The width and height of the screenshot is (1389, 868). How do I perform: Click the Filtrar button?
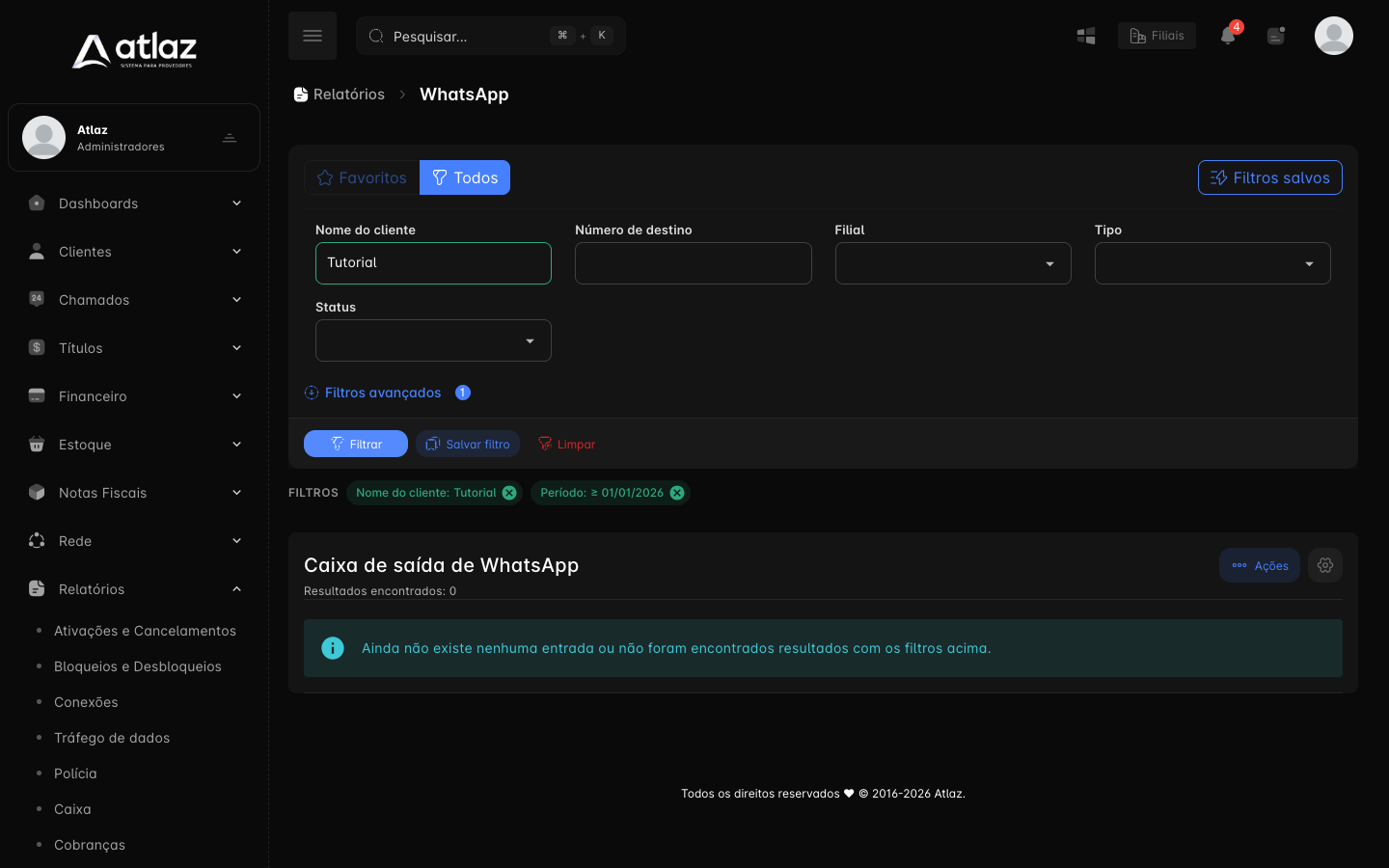point(356,444)
